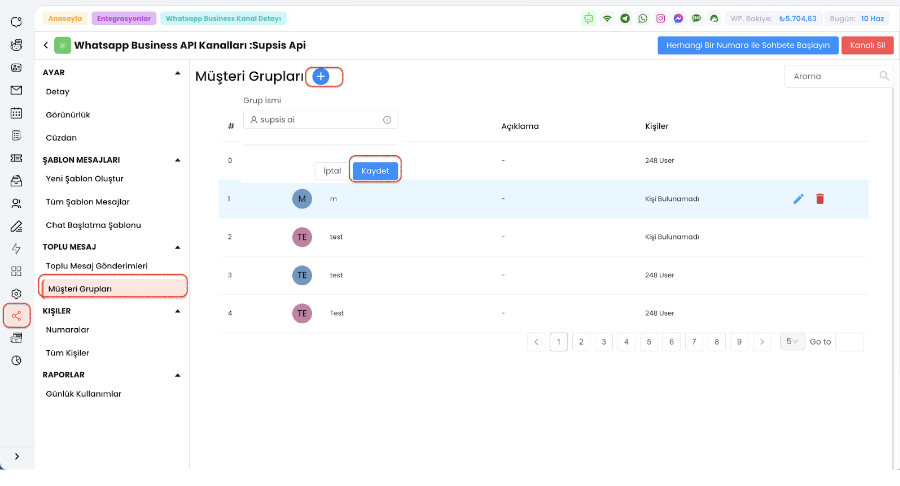Delete group "m" with the trash icon
Viewport: 900px width, 486px height.
click(x=820, y=199)
